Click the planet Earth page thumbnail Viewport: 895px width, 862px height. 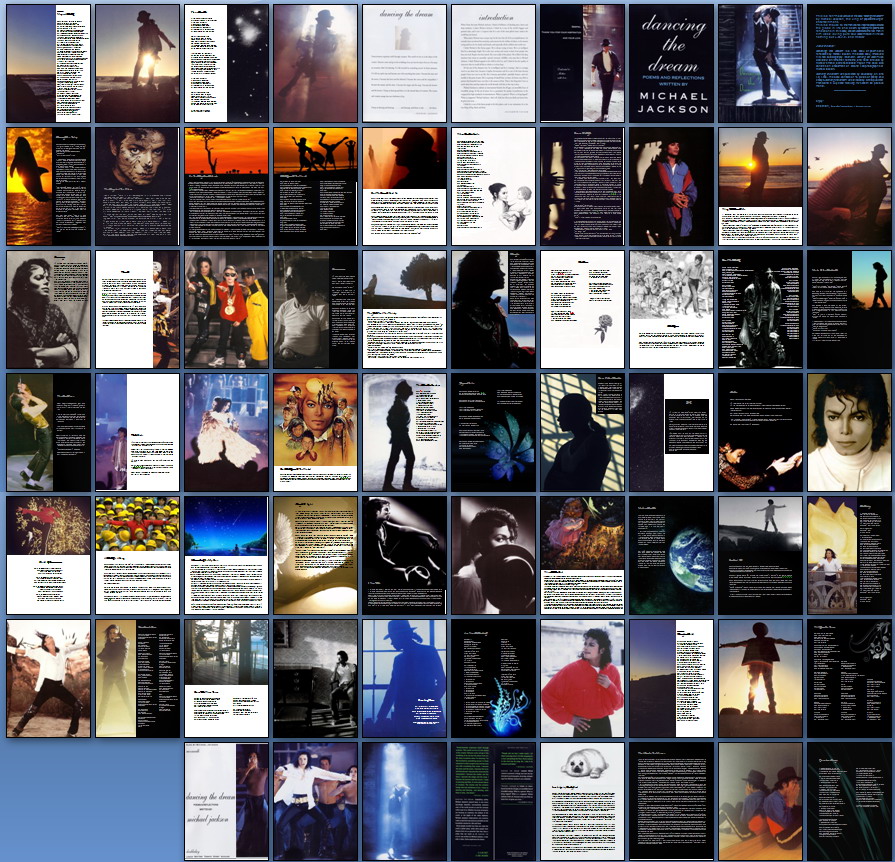[x=671, y=555]
